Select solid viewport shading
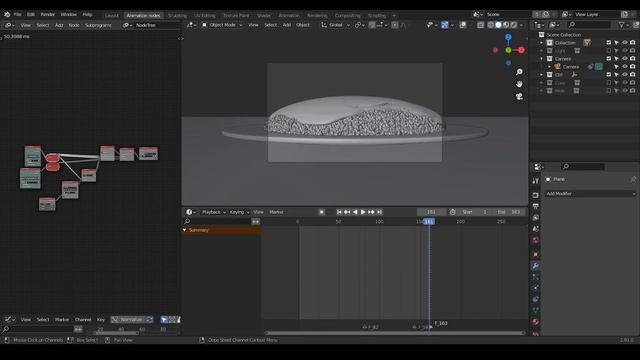This screenshot has width=640, height=360. 498,25
